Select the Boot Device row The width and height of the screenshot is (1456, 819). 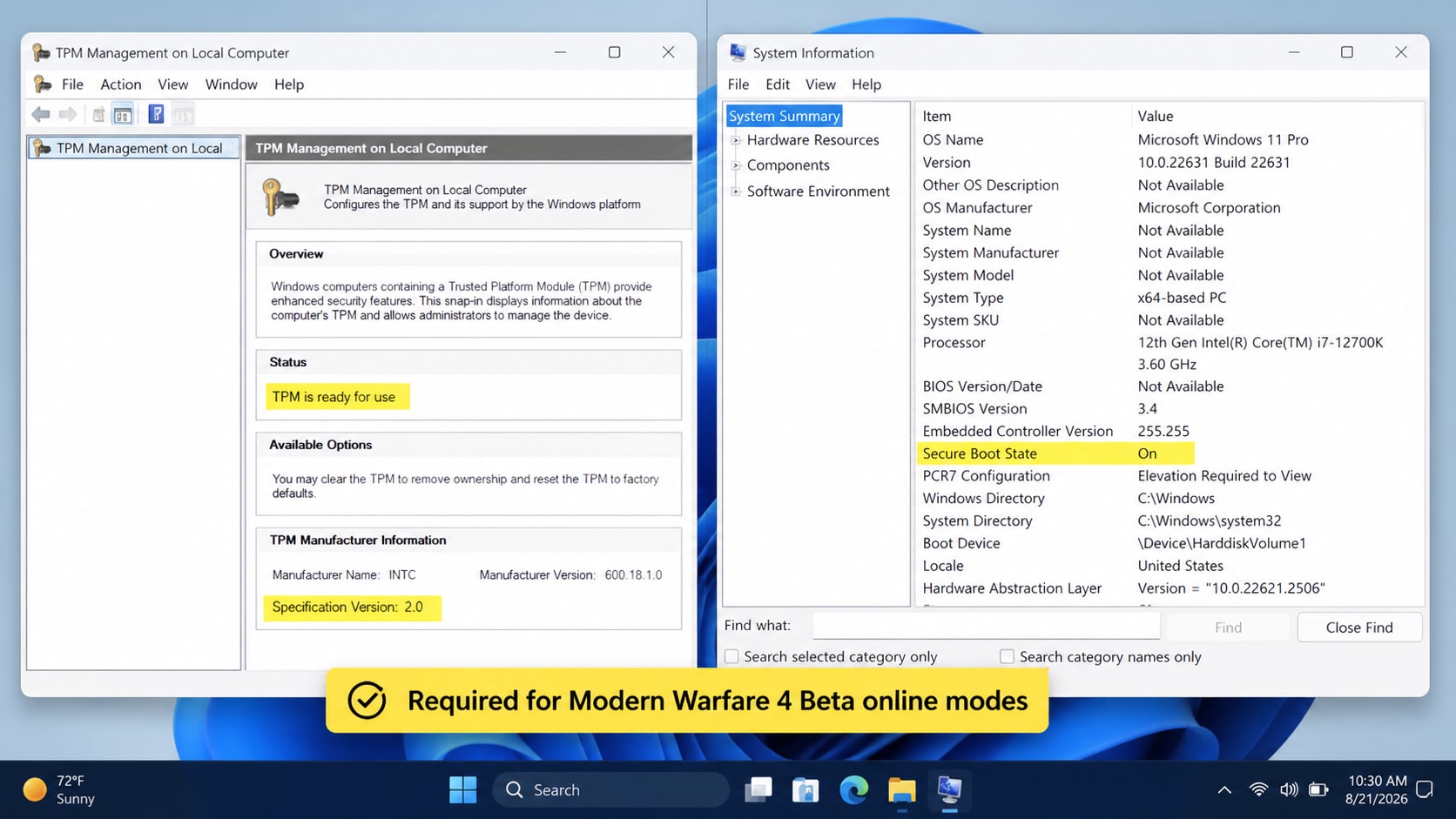[1169, 543]
